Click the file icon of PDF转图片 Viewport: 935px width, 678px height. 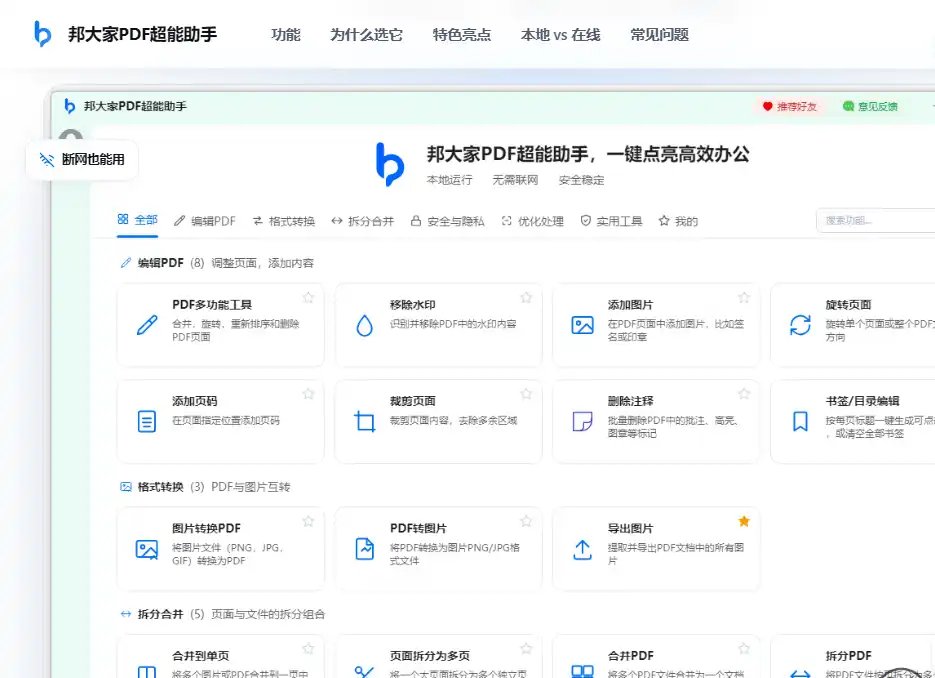pos(364,549)
